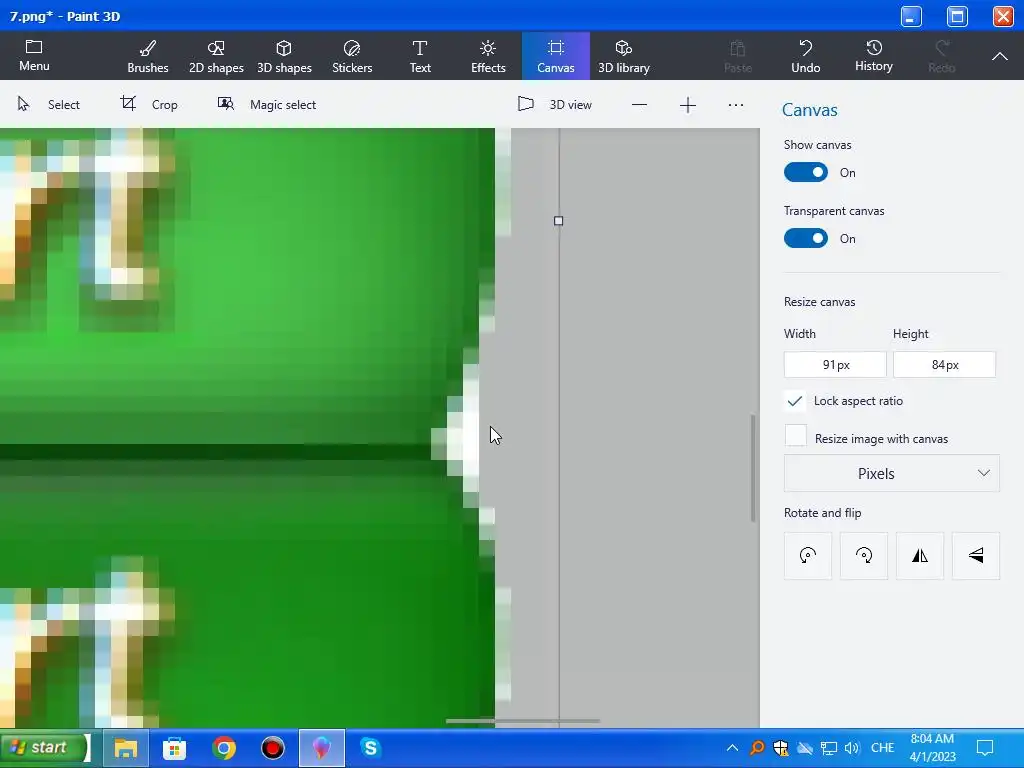This screenshot has height=768, width=1024.
Task: Flip canvas vertically
Action: coord(976,556)
